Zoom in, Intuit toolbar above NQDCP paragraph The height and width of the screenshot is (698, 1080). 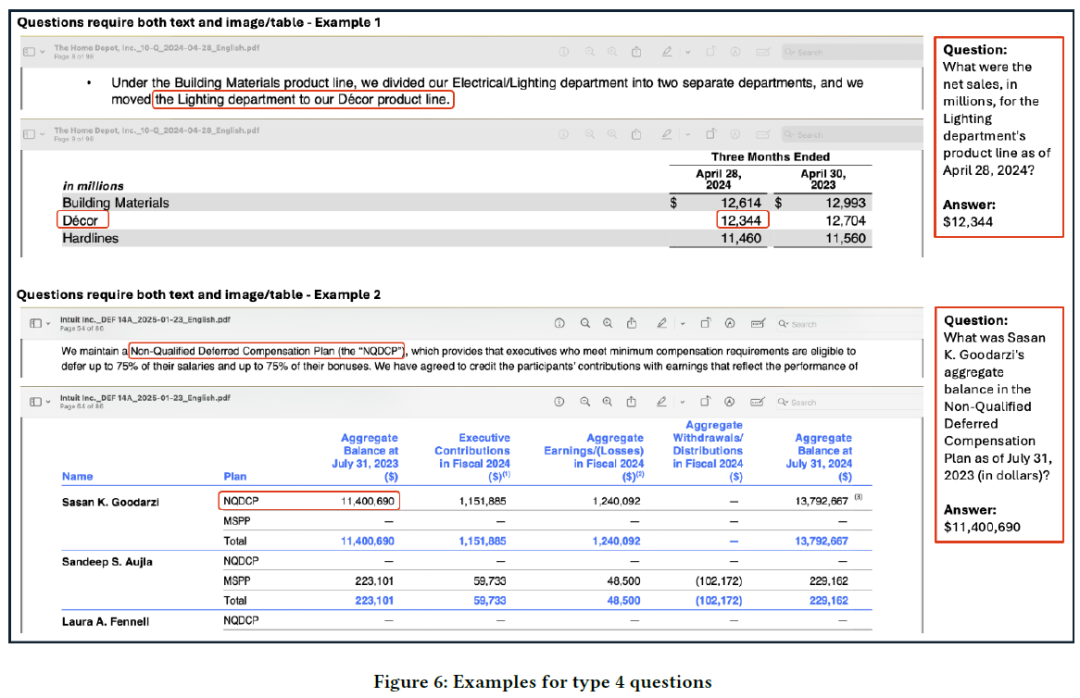tap(608, 323)
